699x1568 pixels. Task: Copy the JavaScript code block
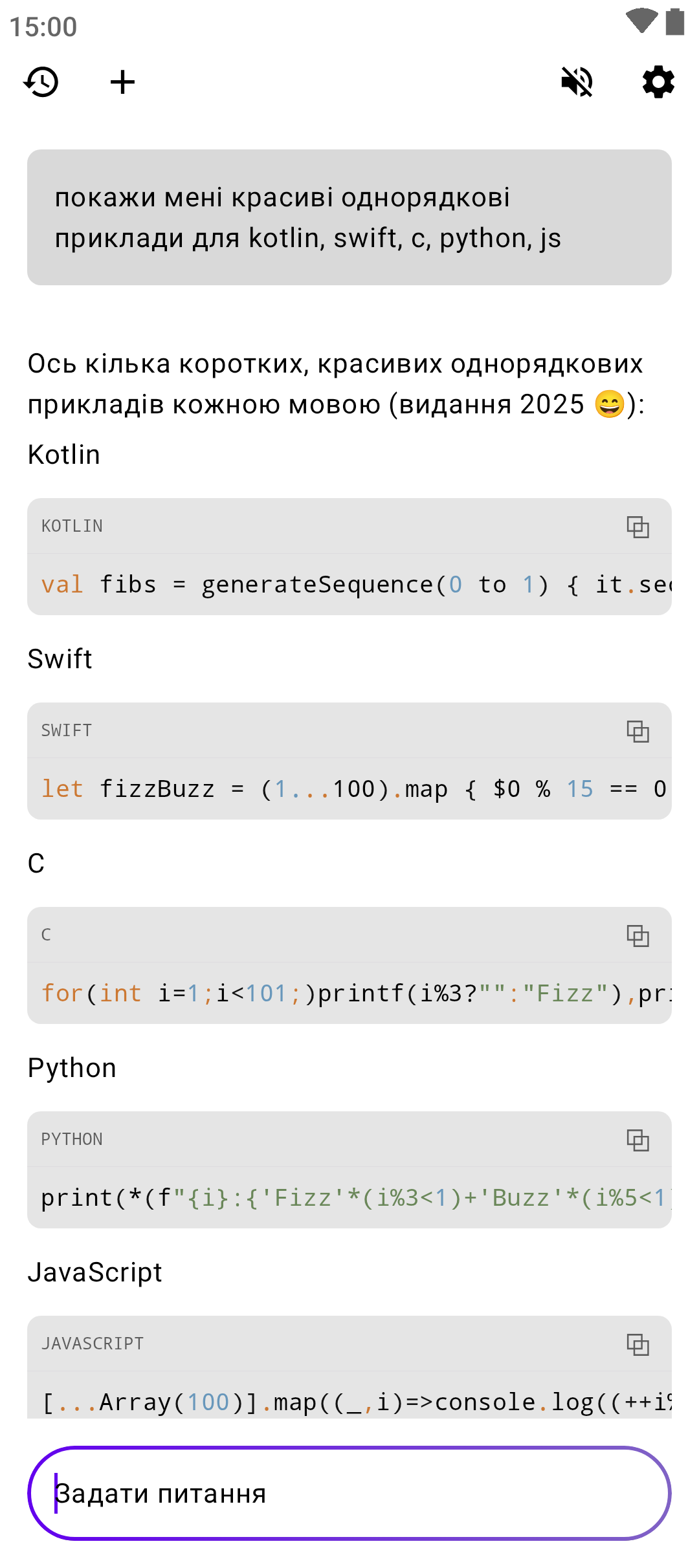tap(638, 1344)
